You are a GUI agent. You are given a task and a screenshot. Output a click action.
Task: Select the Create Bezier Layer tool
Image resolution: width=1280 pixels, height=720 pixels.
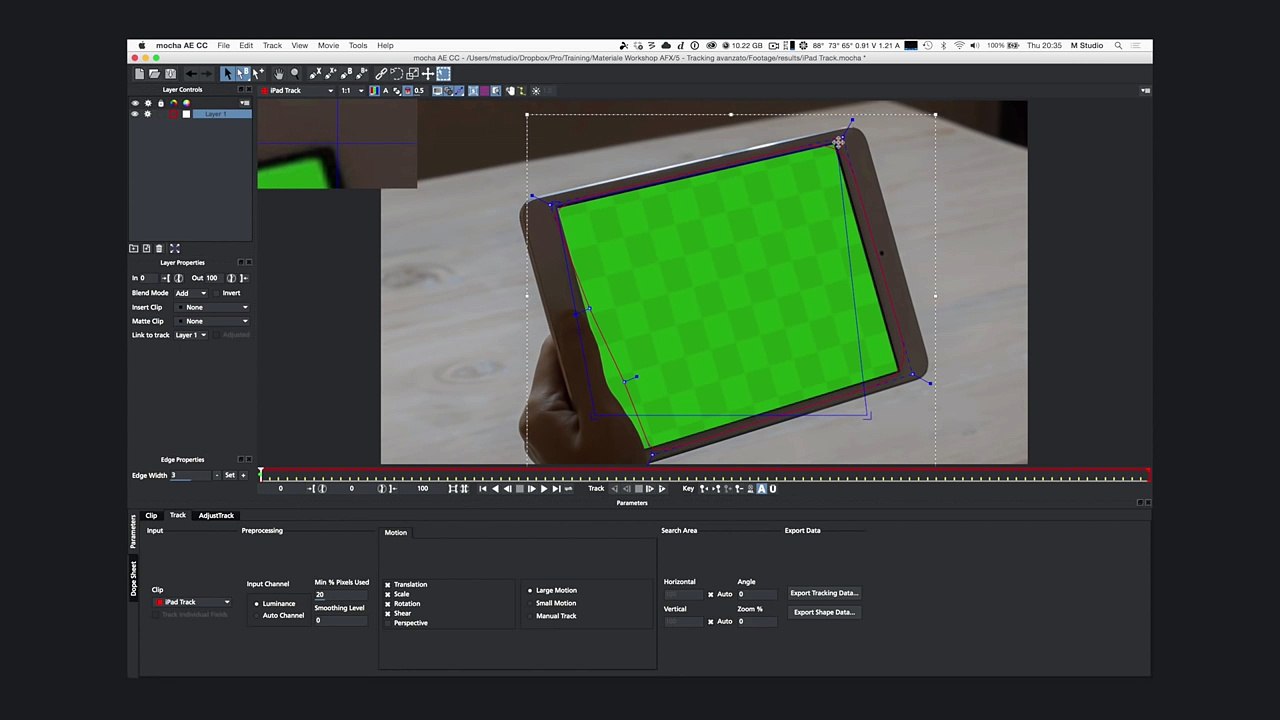[x=346, y=74]
